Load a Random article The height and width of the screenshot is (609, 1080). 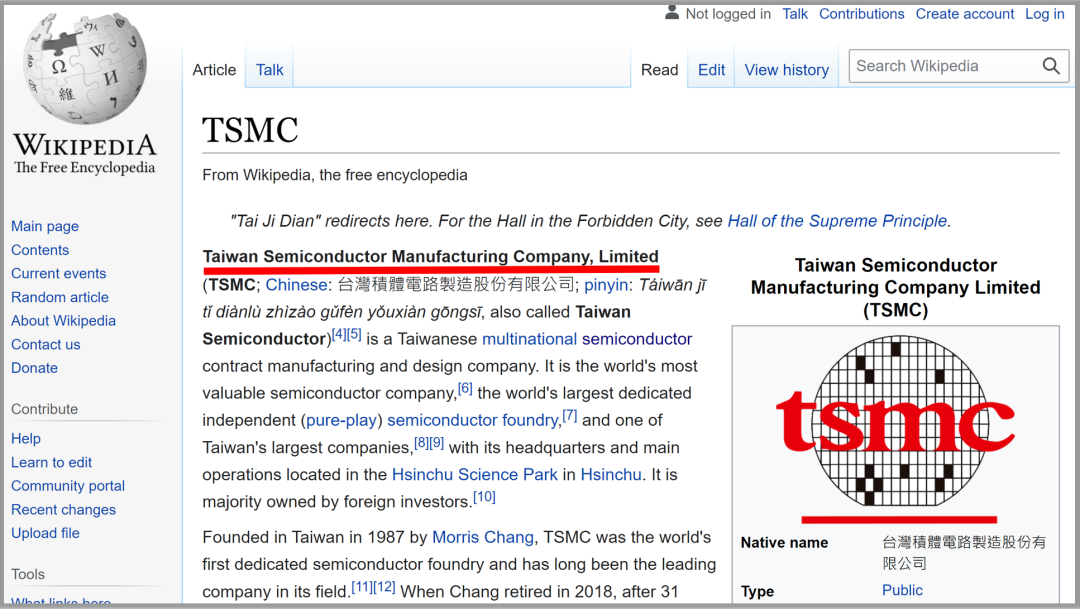tap(60, 297)
